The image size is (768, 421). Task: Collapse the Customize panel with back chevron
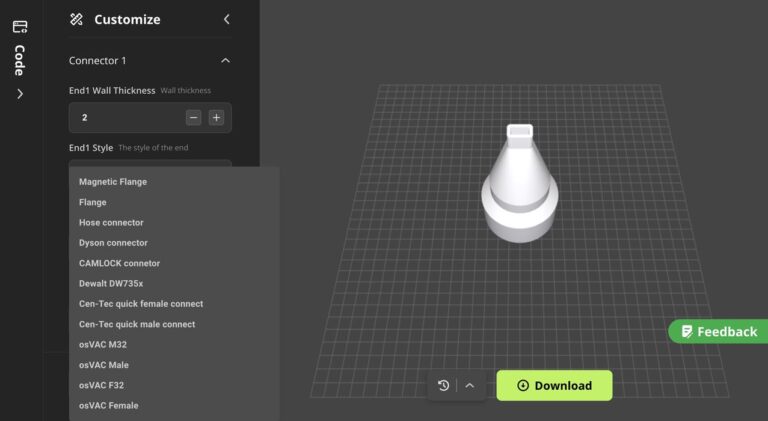(x=226, y=19)
